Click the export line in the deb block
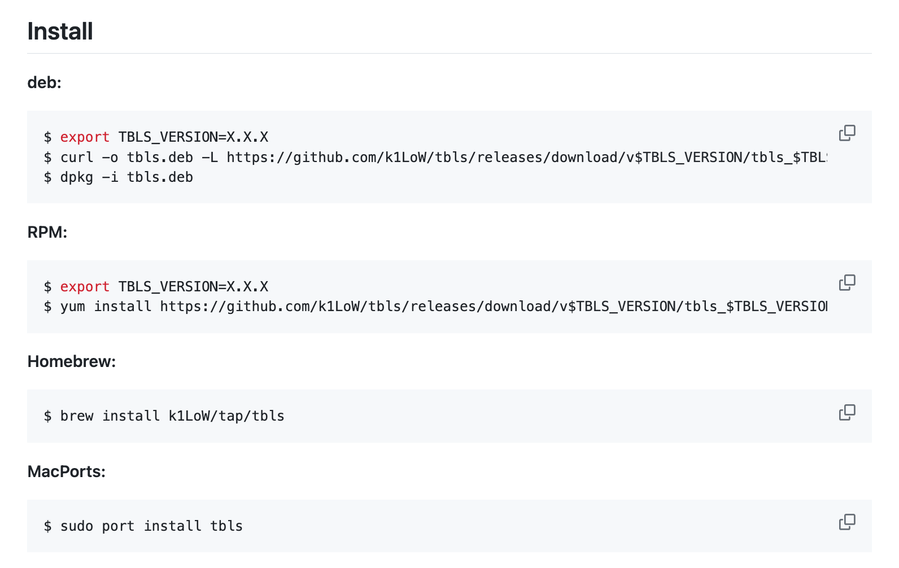 pos(156,137)
